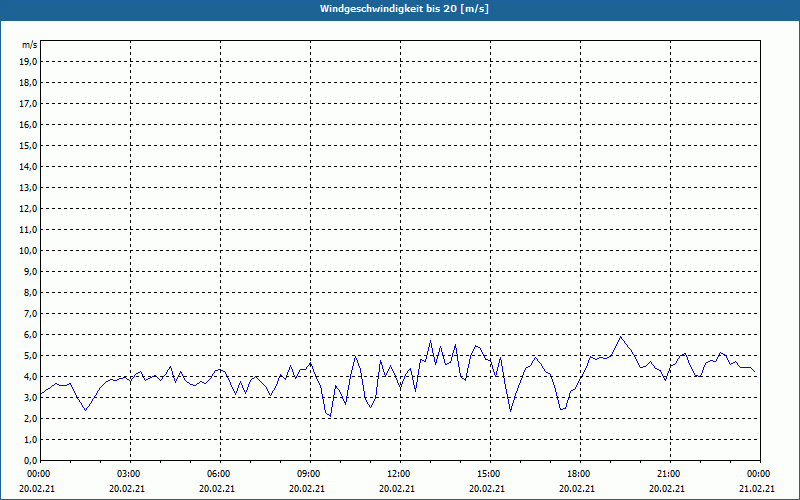The image size is (800, 500).
Task: Click the wind speed dip near 15:40
Action: (510, 411)
